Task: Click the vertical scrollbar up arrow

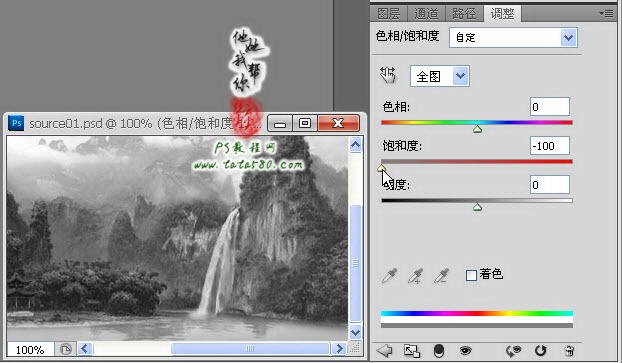Action: click(x=355, y=145)
